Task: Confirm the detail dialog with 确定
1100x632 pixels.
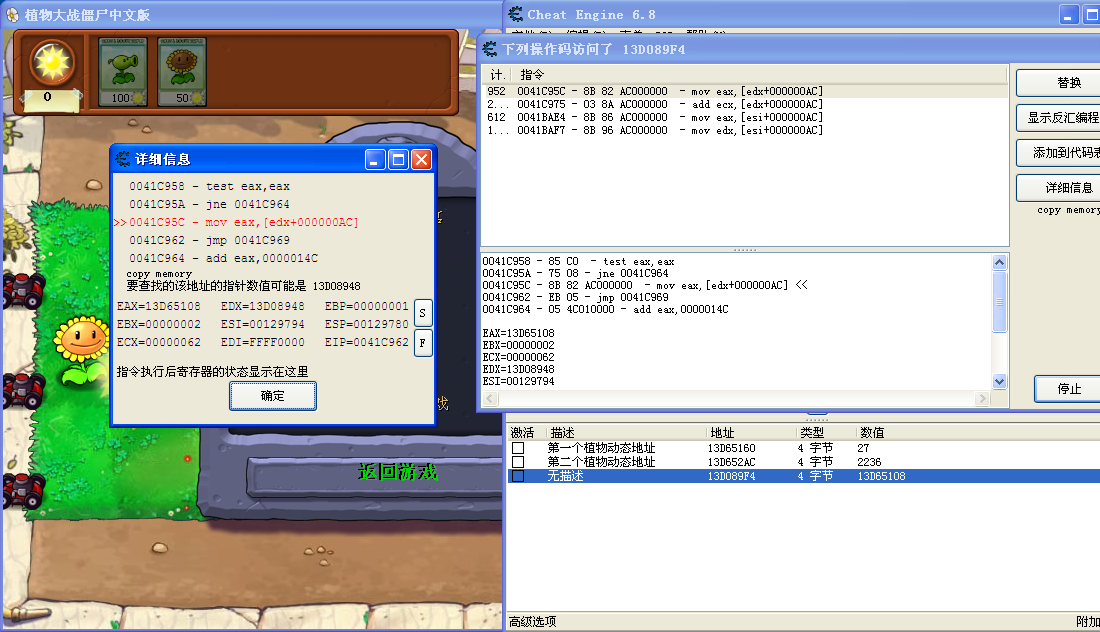Action: click(x=273, y=396)
